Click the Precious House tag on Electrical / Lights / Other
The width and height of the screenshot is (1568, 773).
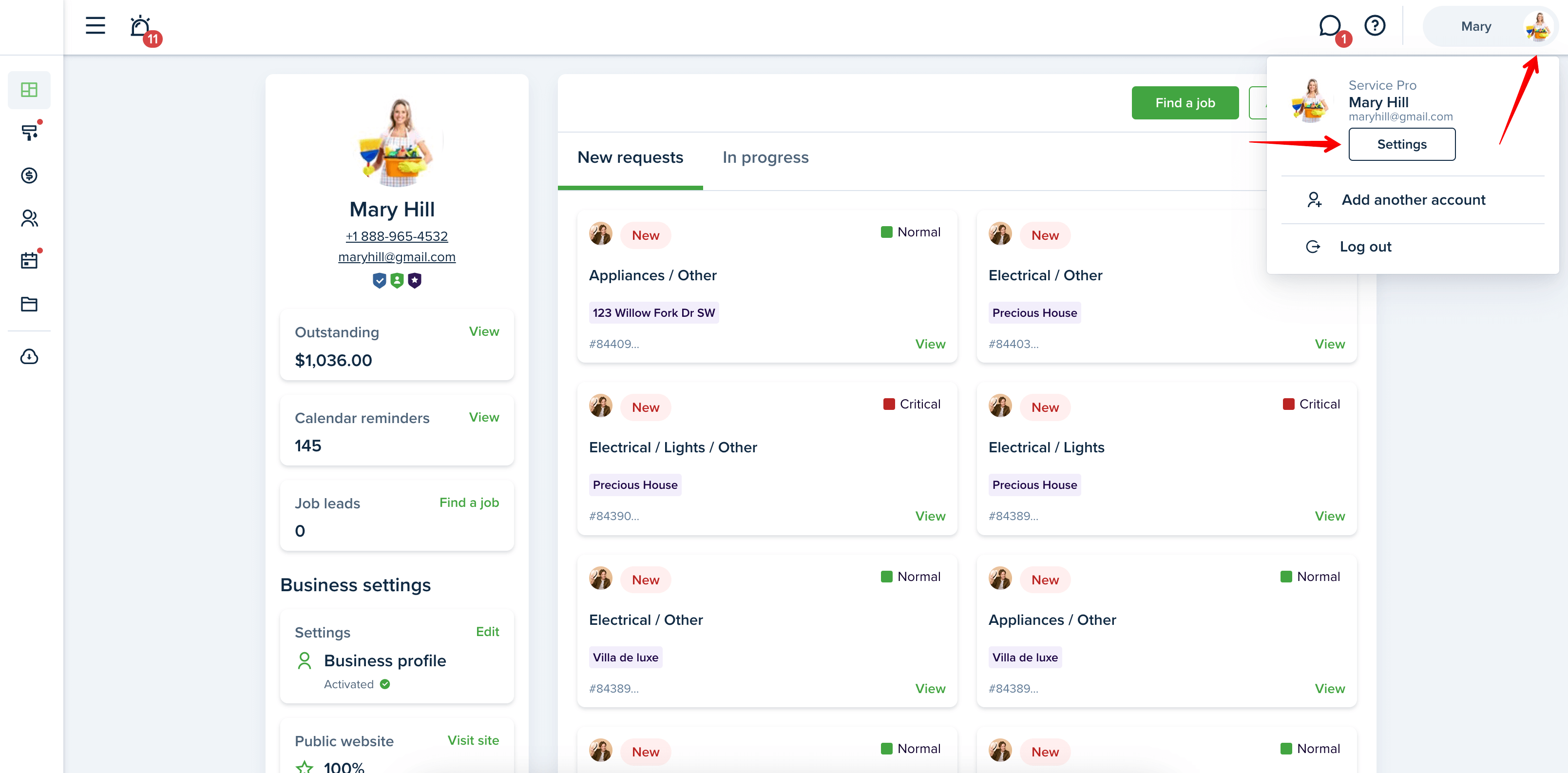click(x=634, y=485)
